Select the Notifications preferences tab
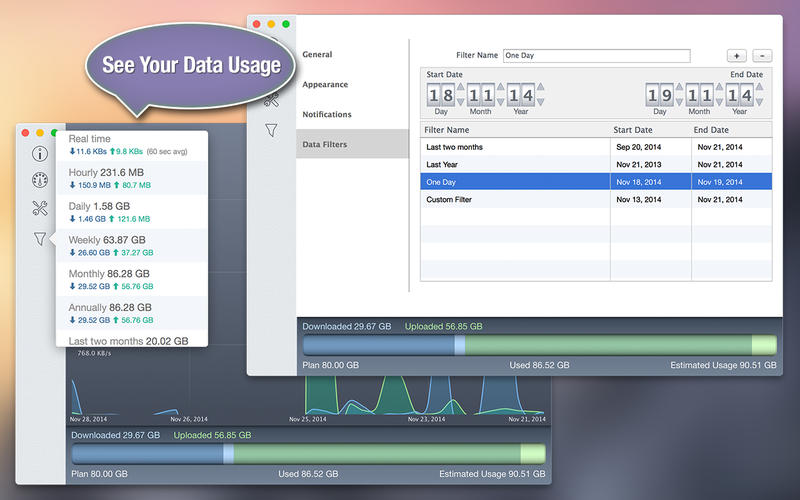The height and width of the screenshot is (500, 800). click(x=327, y=114)
